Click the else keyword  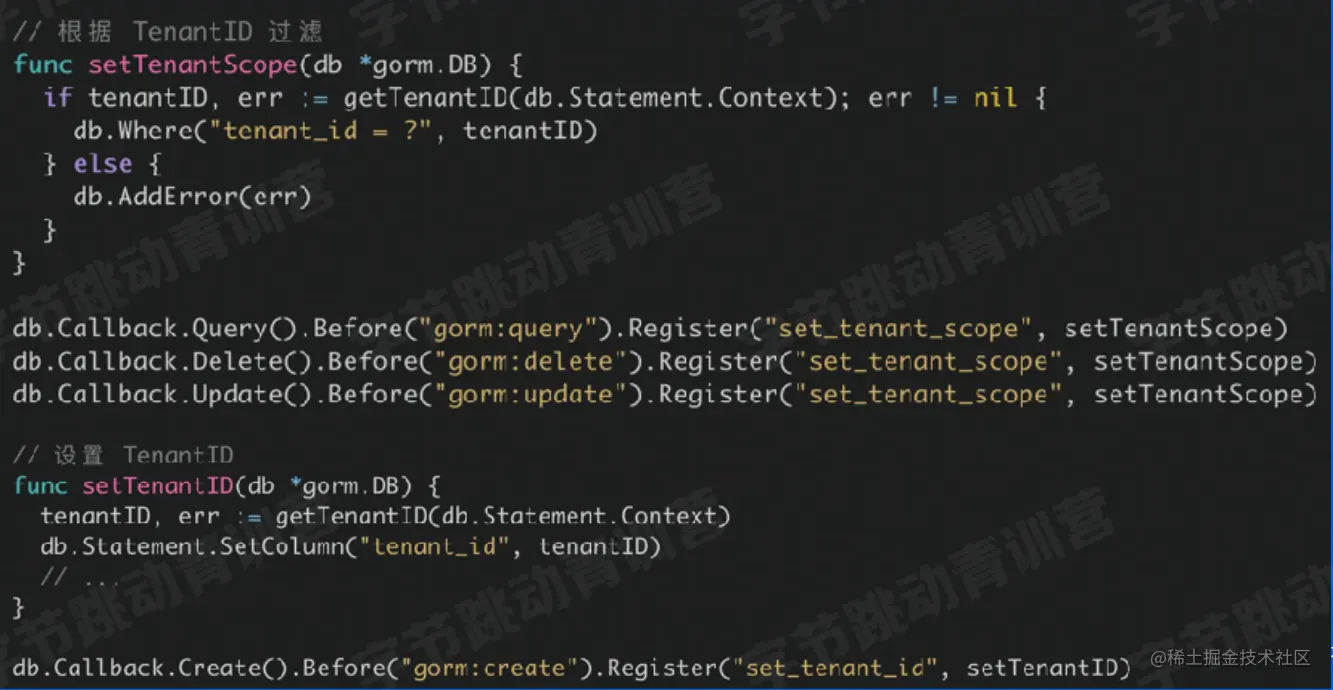click(103, 164)
